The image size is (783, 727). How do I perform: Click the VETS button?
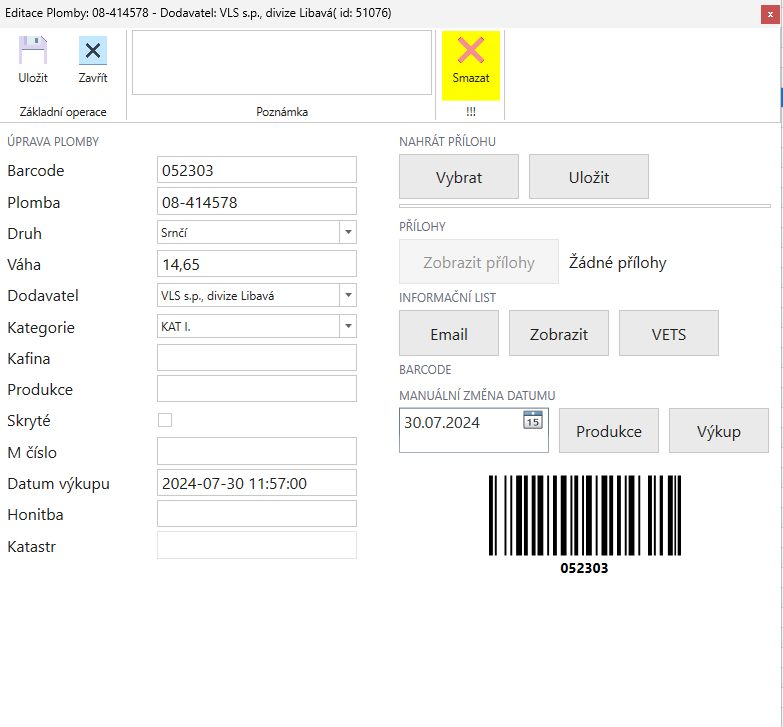(669, 334)
